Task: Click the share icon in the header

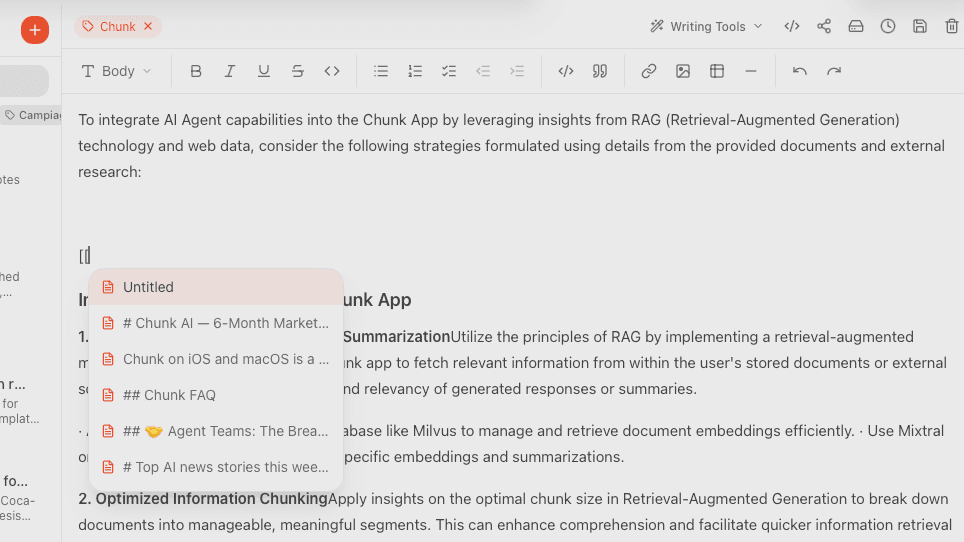Action: tap(824, 27)
